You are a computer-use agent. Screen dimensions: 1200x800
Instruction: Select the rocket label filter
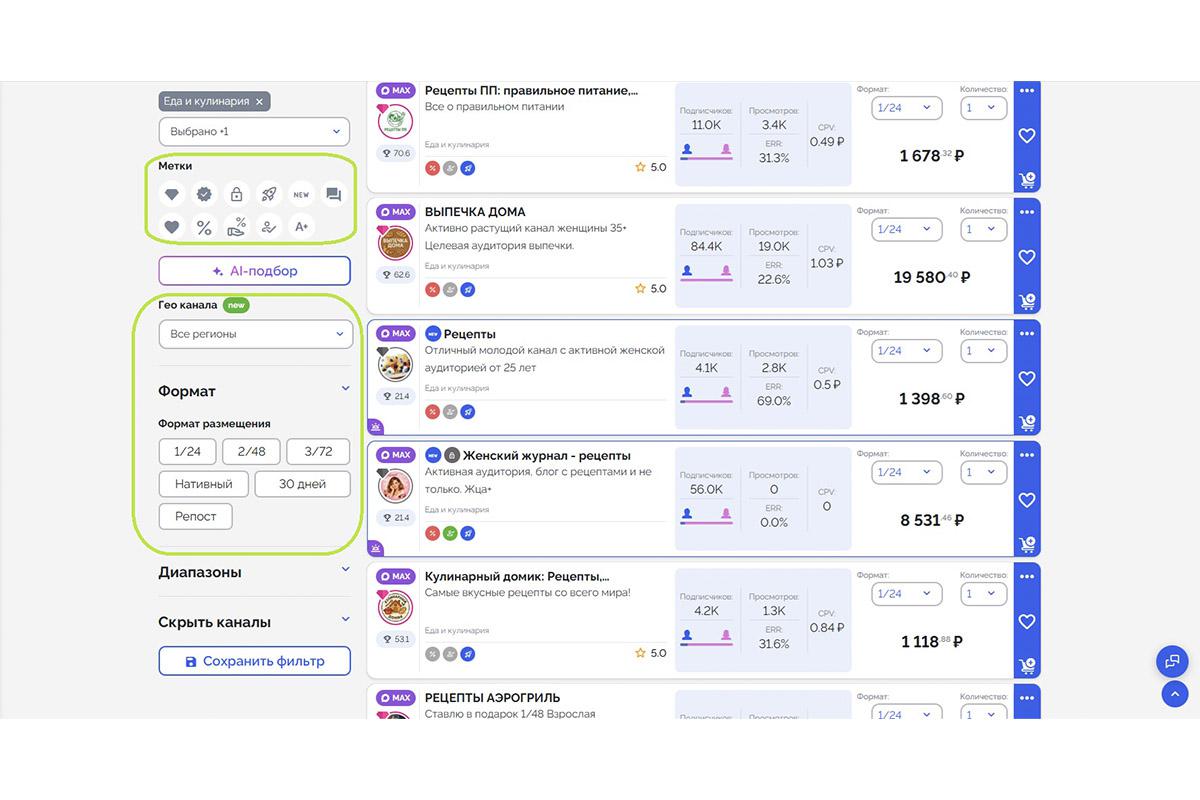[x=269, y=195]
